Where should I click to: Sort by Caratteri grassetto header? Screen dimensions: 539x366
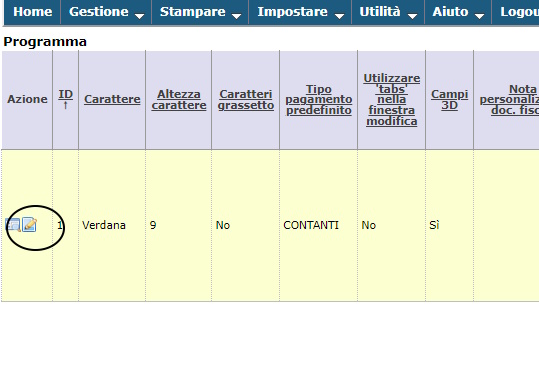click(246, 99)
